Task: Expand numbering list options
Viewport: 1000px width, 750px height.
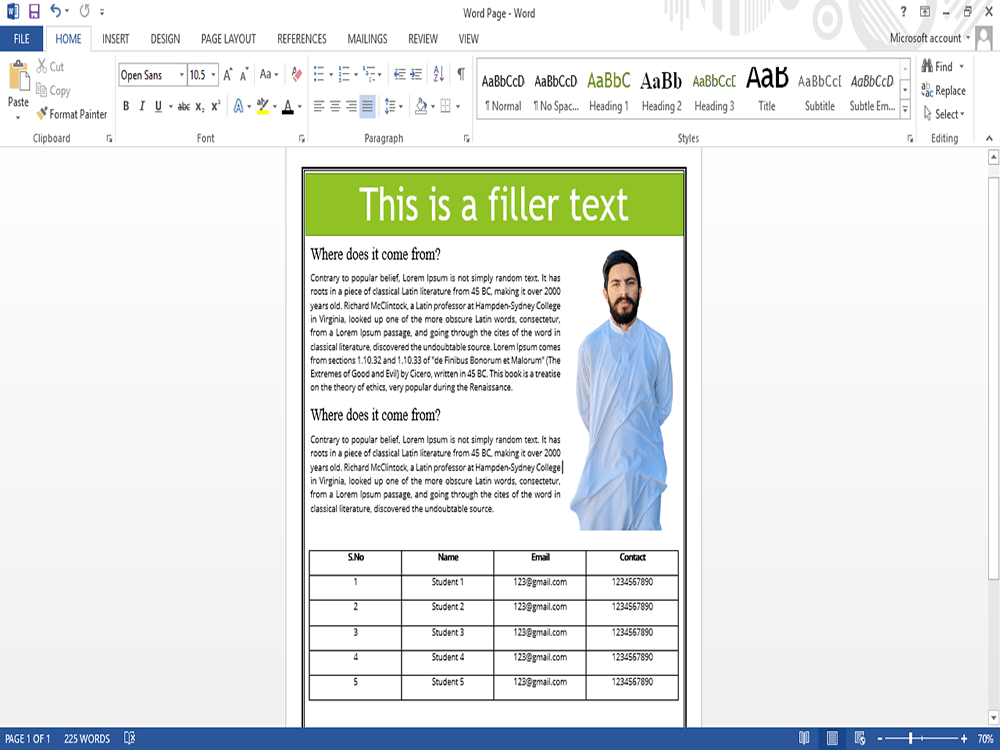Action: tap(355, 75)
